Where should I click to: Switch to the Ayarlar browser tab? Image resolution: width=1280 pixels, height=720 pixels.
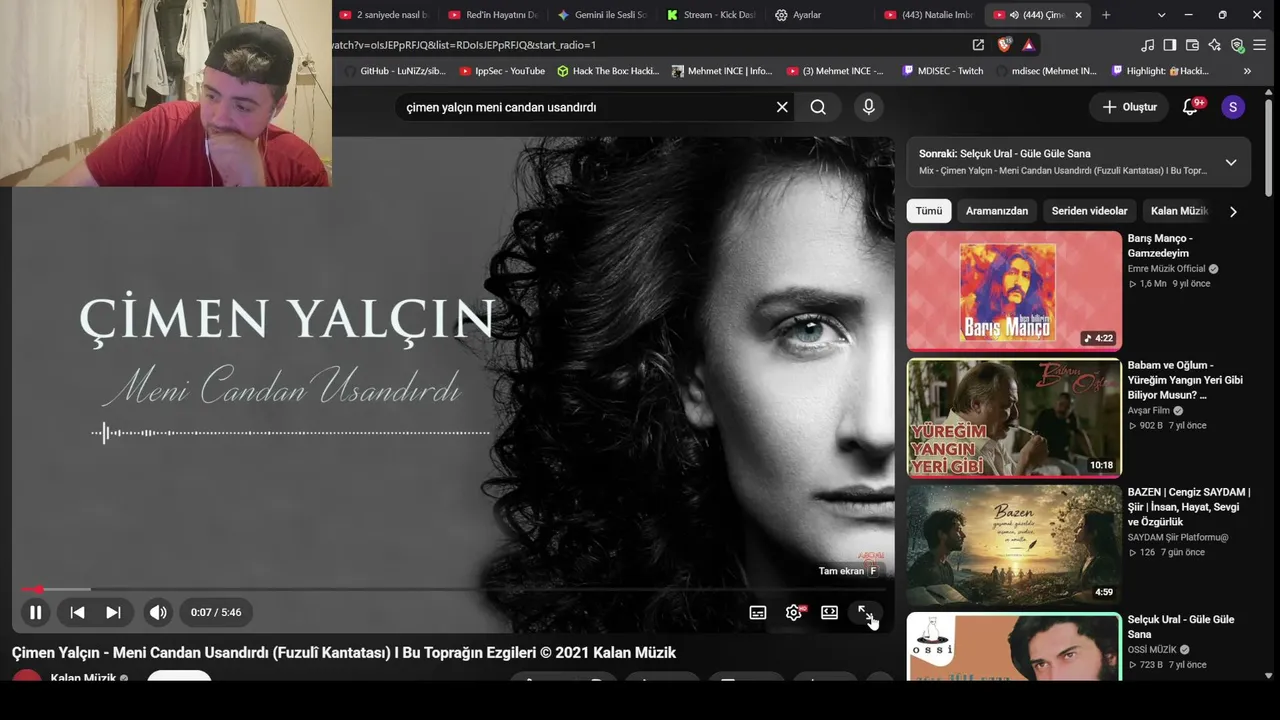(821, 15)
